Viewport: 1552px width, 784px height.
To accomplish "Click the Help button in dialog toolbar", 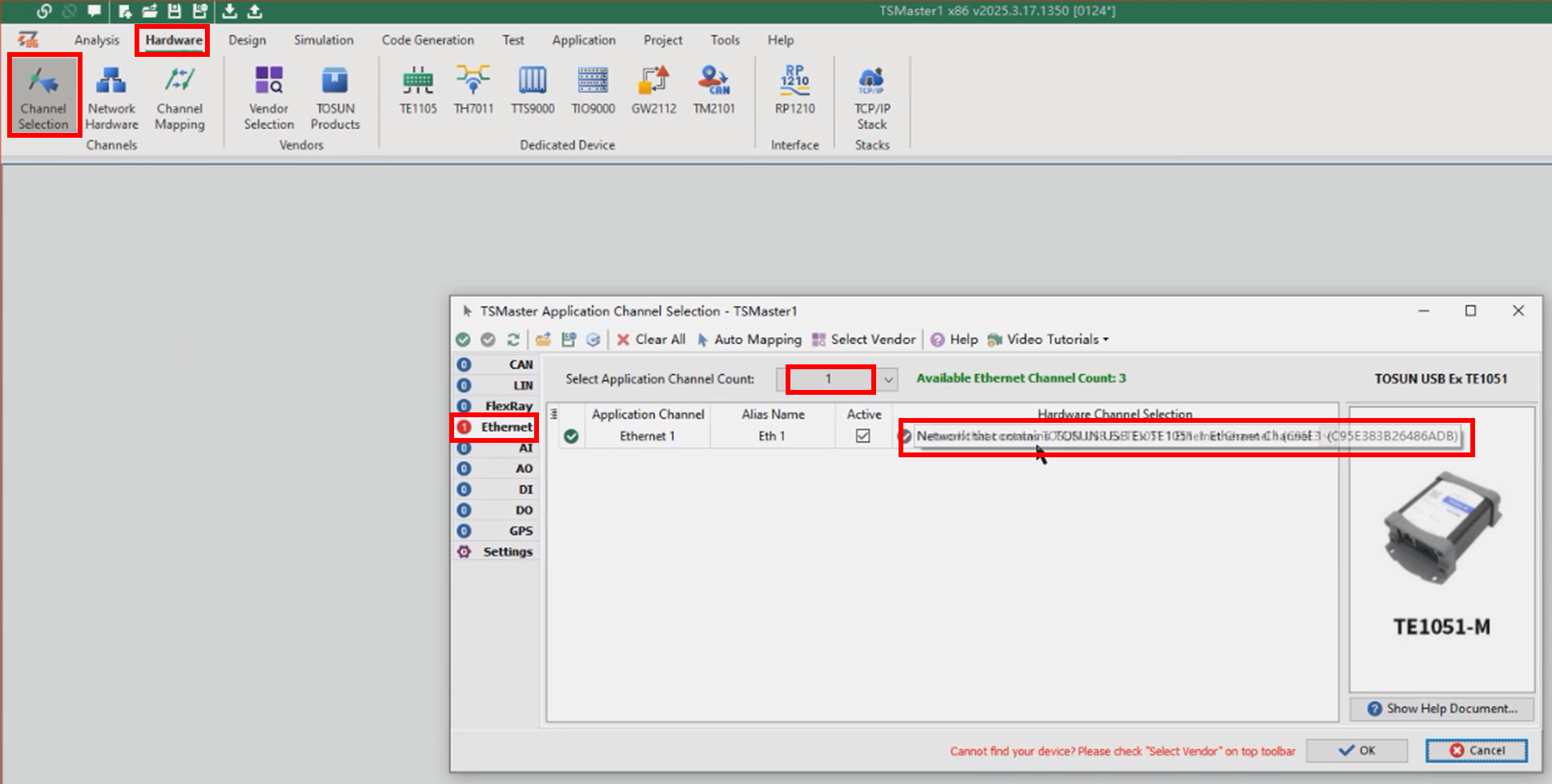I will click(x=954, y=340).
